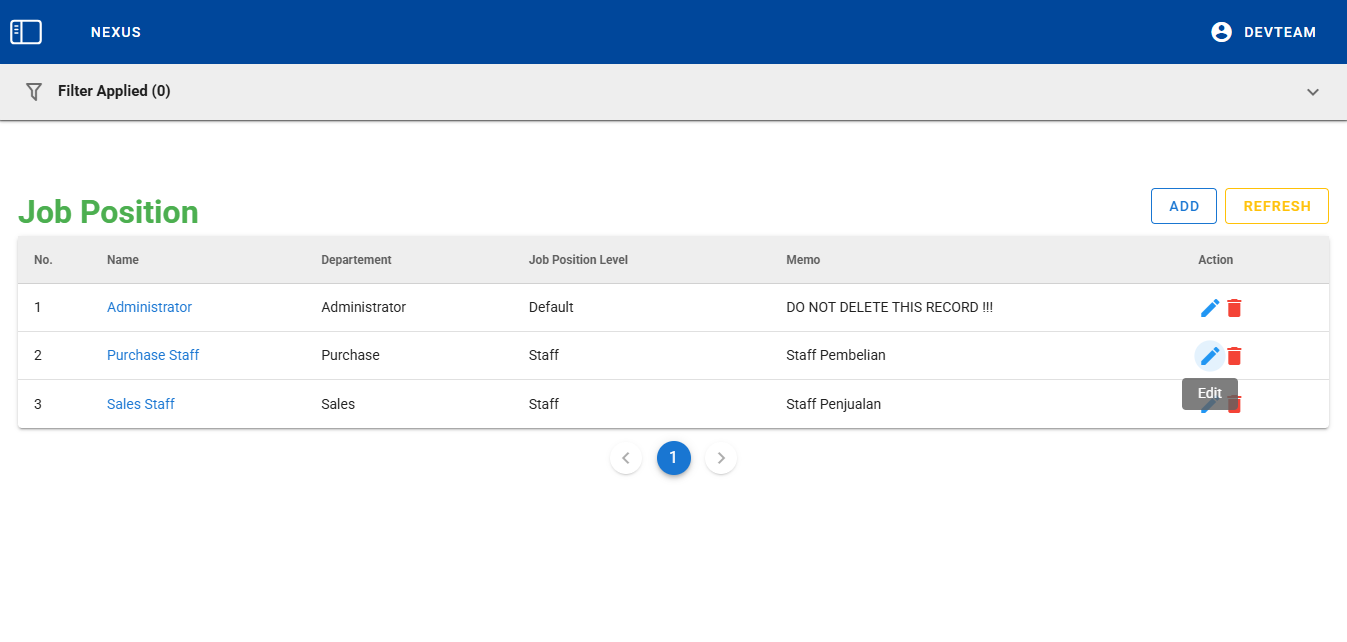1347x642 pixels.
Task: Edit the Purchase Staff job position
Action: (1210, 356)
